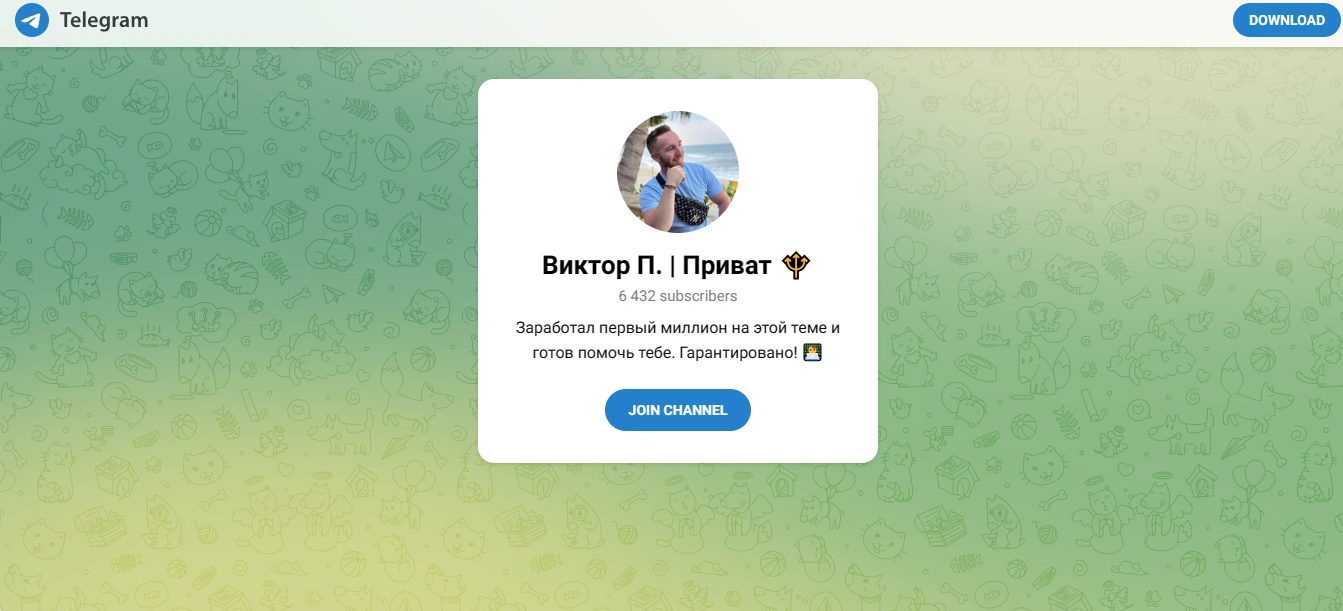Click the "6 432 subscribers" count
The height and width of the screenshot is (611, 1343).
[x=678, y=296]
